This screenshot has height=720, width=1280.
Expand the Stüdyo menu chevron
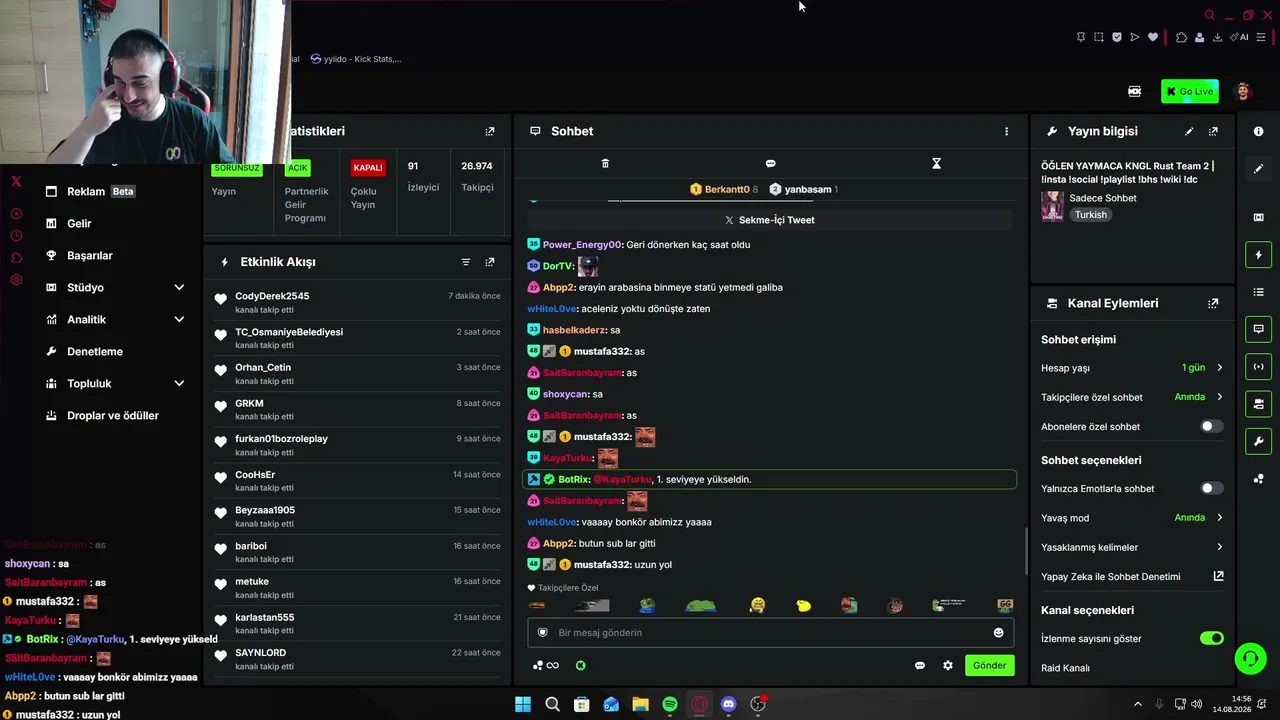pos(179,287)
